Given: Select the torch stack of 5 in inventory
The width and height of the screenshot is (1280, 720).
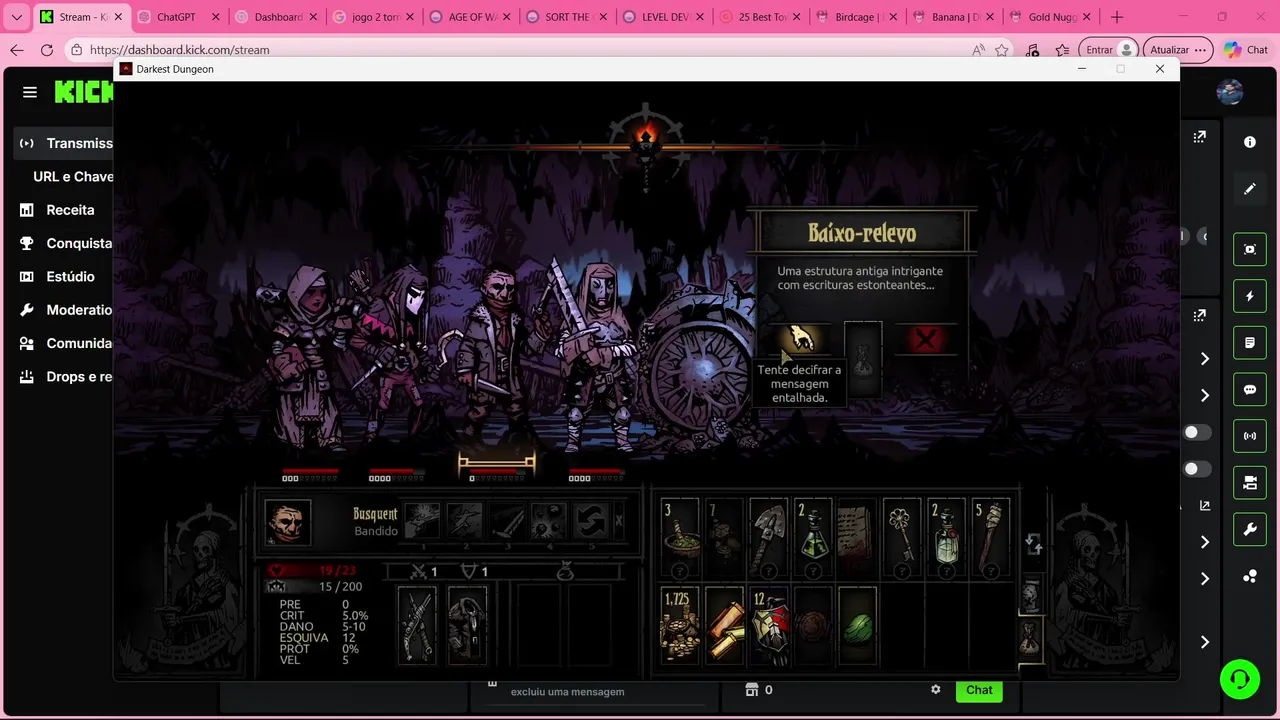Looking at the screenshot, I should (991, 540).
